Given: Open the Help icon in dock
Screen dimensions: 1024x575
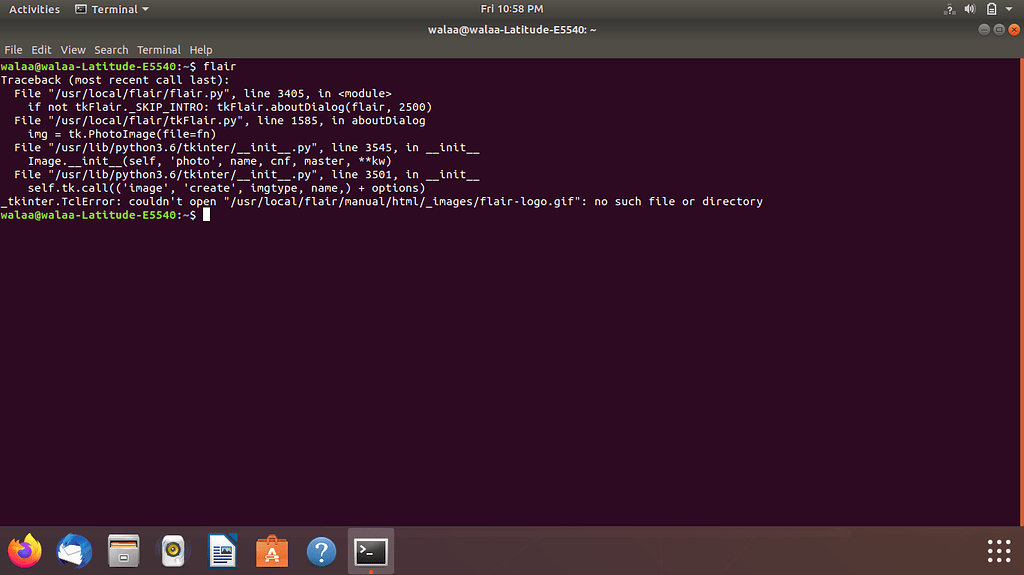Looking at the screenshot, I should [321, 551].
